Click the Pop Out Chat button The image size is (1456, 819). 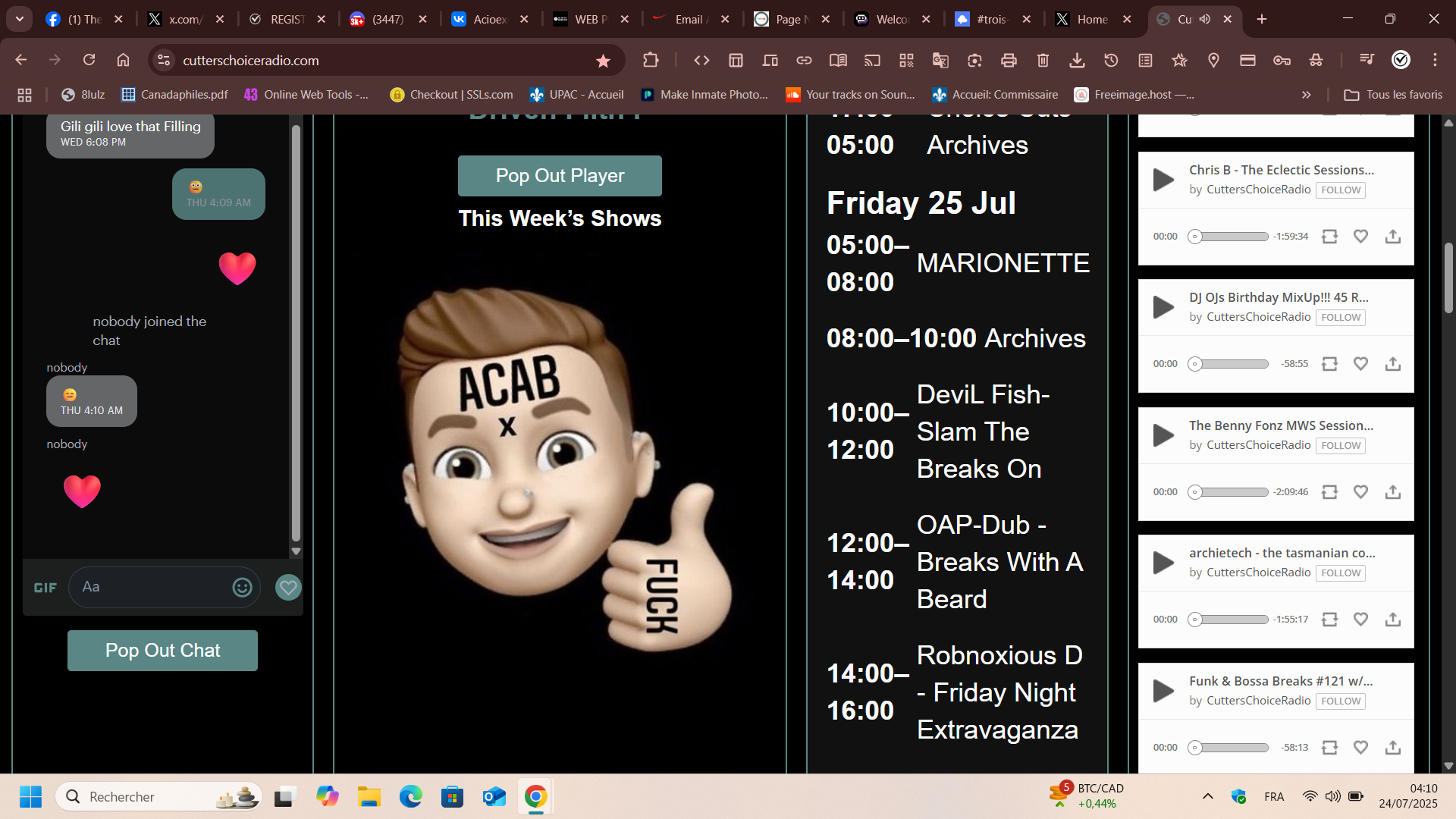pyautogui.click(x=162, y=651)
